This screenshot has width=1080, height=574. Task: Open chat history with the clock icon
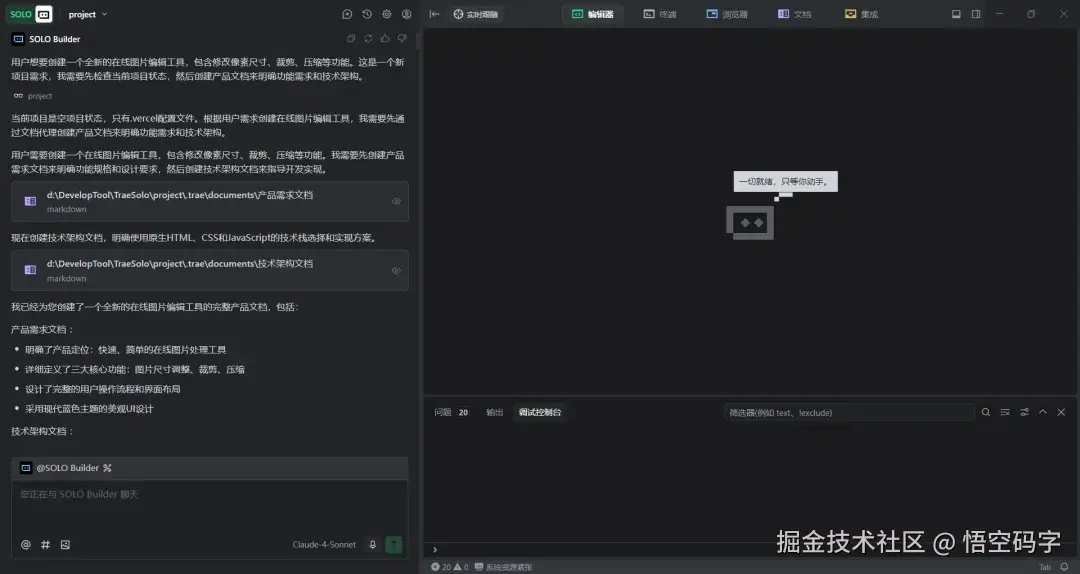pos(367,14)
